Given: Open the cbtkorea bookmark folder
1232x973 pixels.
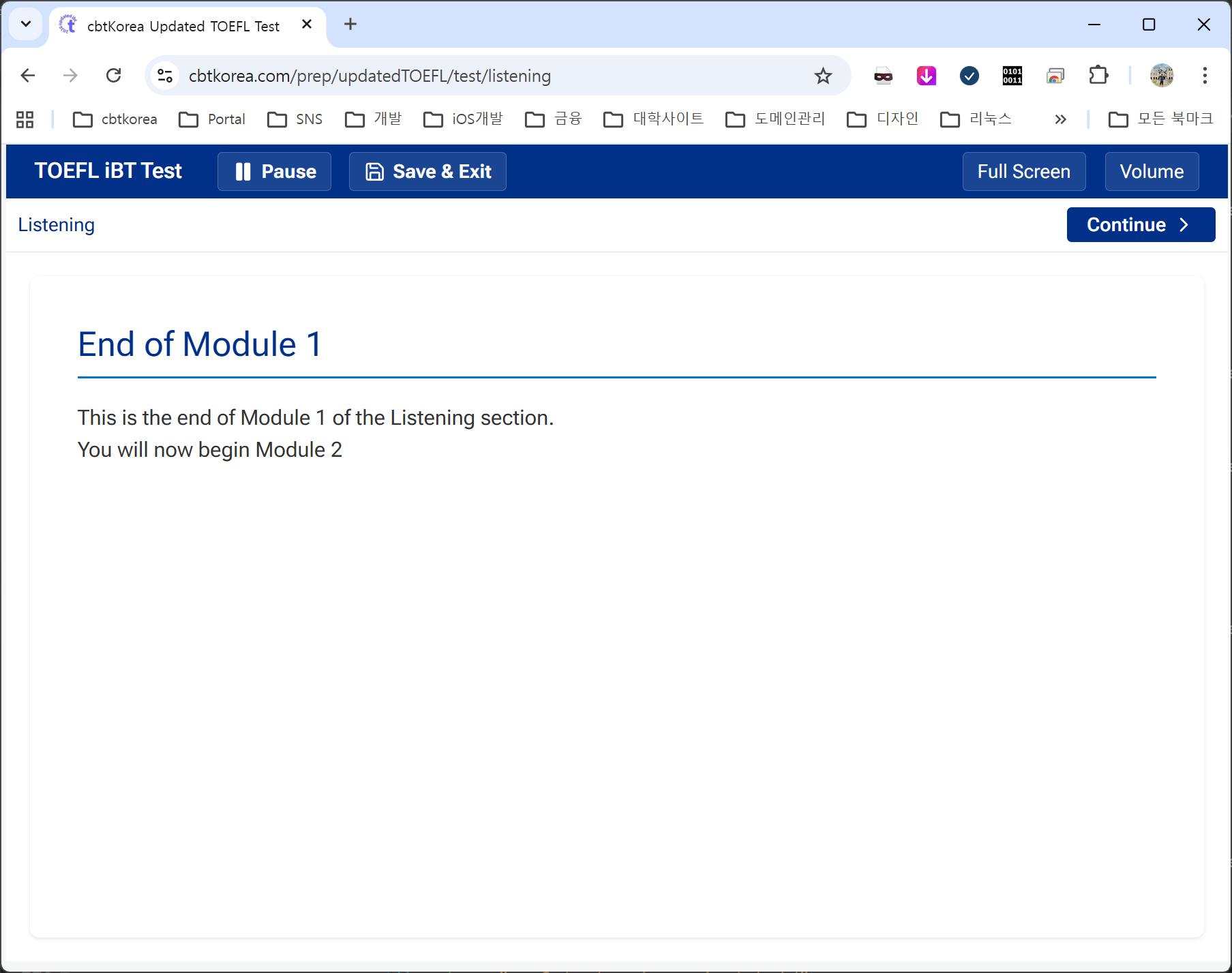Looking at the screenshot, I should click(115, 119).
